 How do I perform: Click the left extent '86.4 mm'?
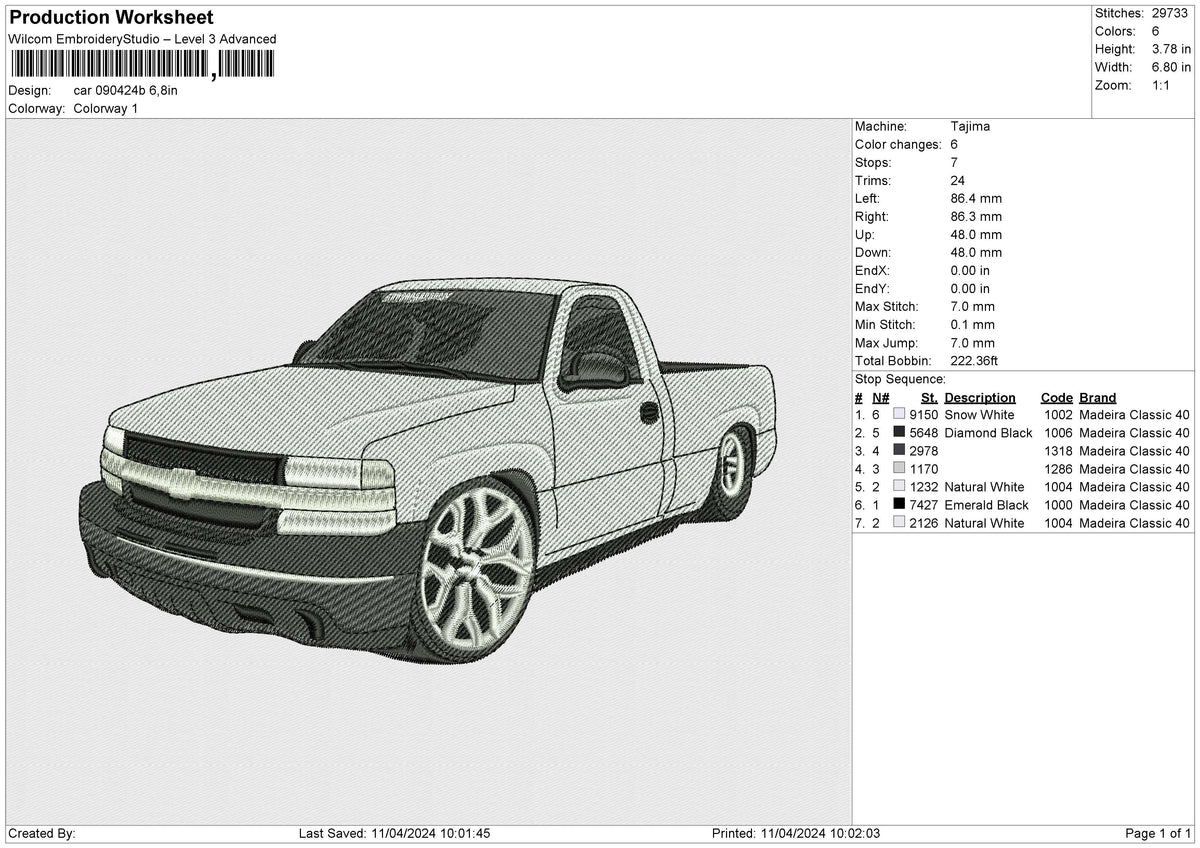click(x=976, y=198)
